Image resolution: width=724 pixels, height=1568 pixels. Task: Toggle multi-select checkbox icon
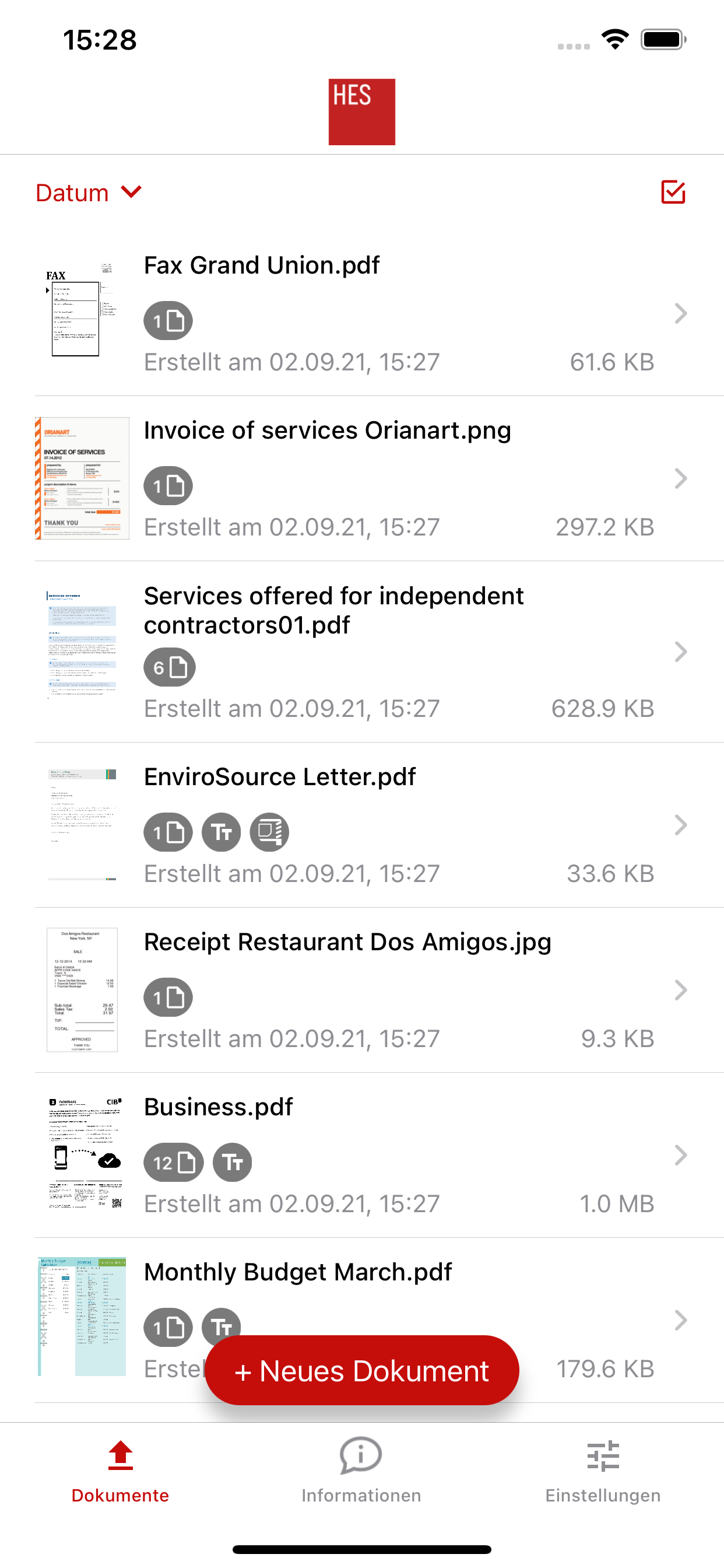673,192
